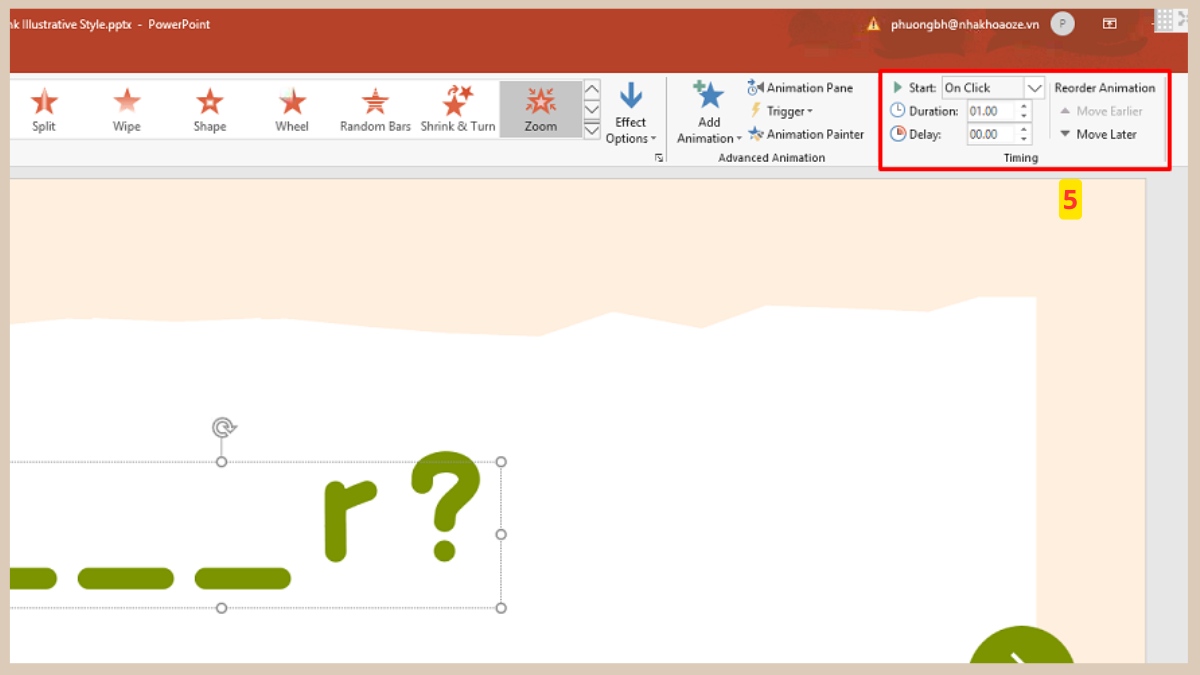Apply the Zoom animation effect
The width and height of the screenshot is (1200, 675).
[x=540, y=105]
